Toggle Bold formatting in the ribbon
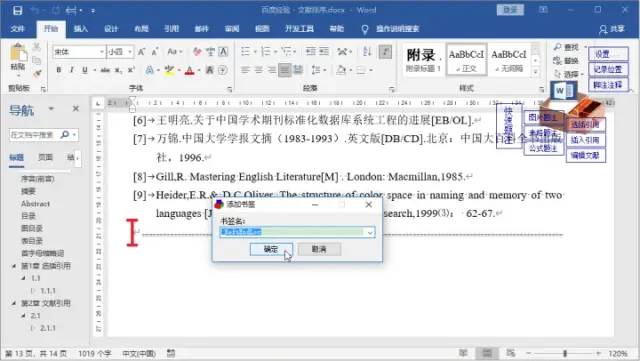Screen dimensions: 640x361 pos(59,70)
